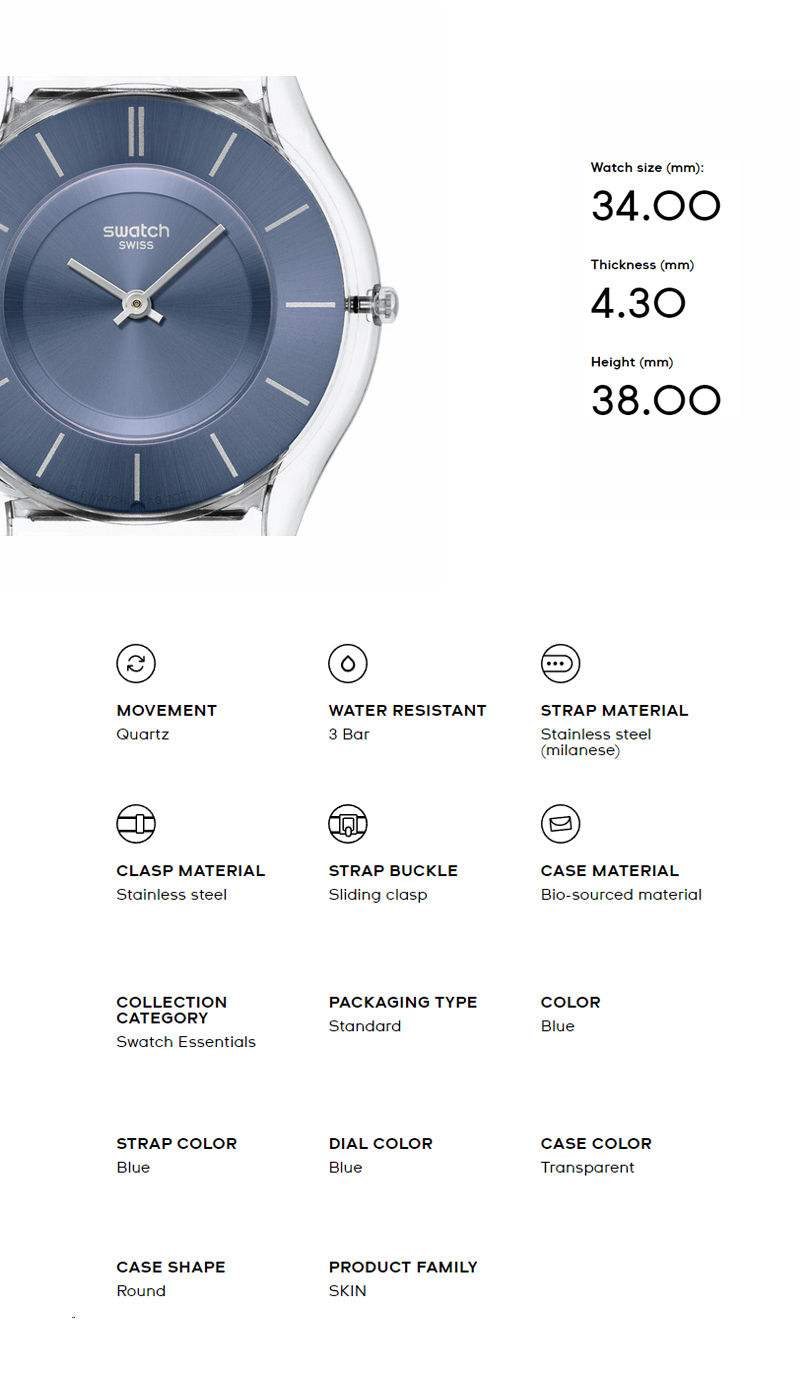Click the Case Material icon
This screenshot has height=1400, width=800.
tap(560, 823)
